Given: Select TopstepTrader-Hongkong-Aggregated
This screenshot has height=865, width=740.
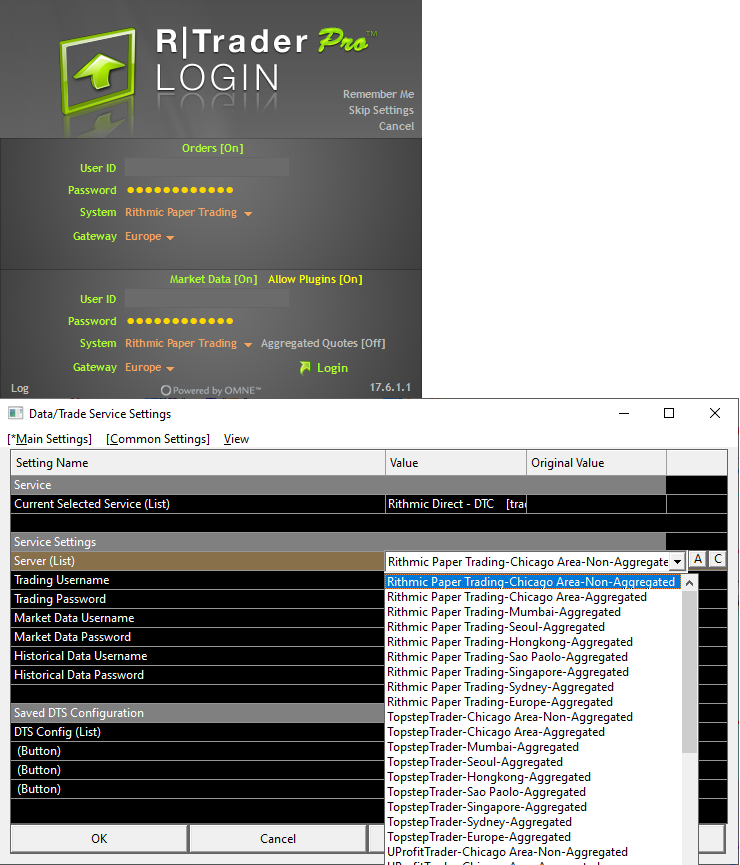Looking at the screenshot, I should coord(533,777).
